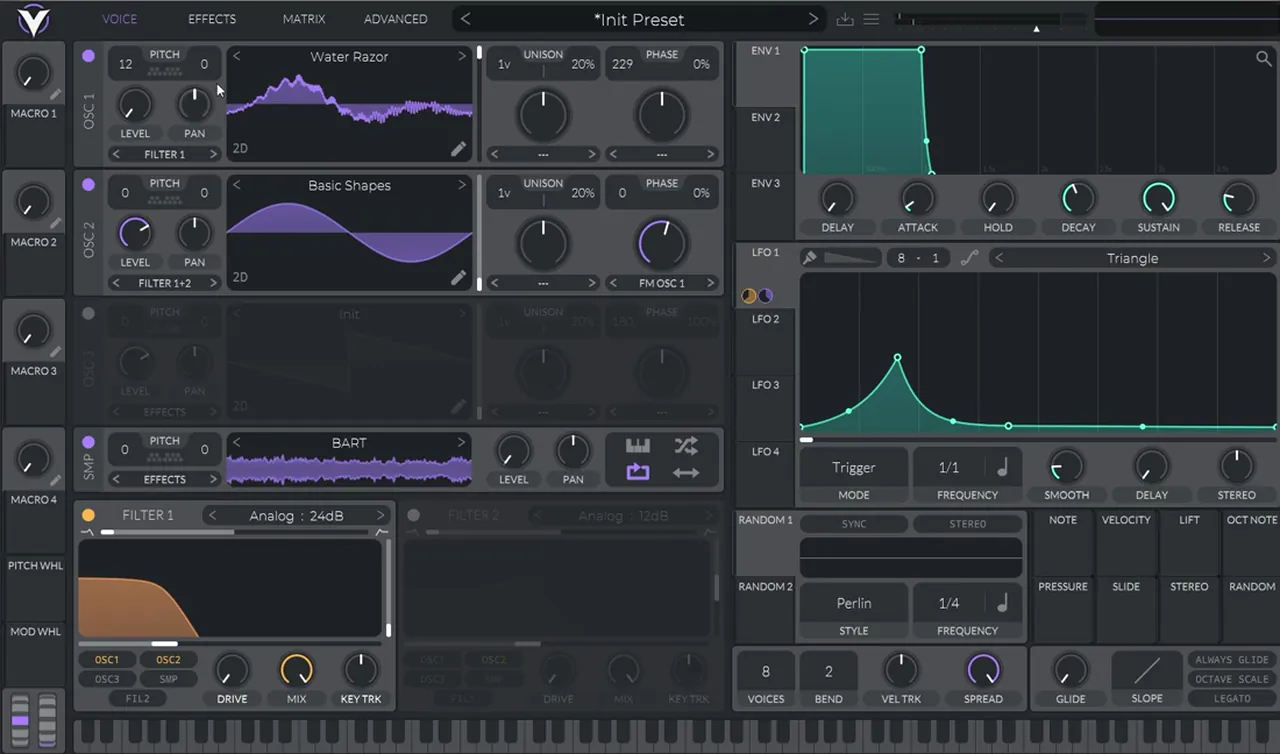Enable Filter 2 power toggle
The height and width of the screenshot is (754, 1280).
pos(413,515)
